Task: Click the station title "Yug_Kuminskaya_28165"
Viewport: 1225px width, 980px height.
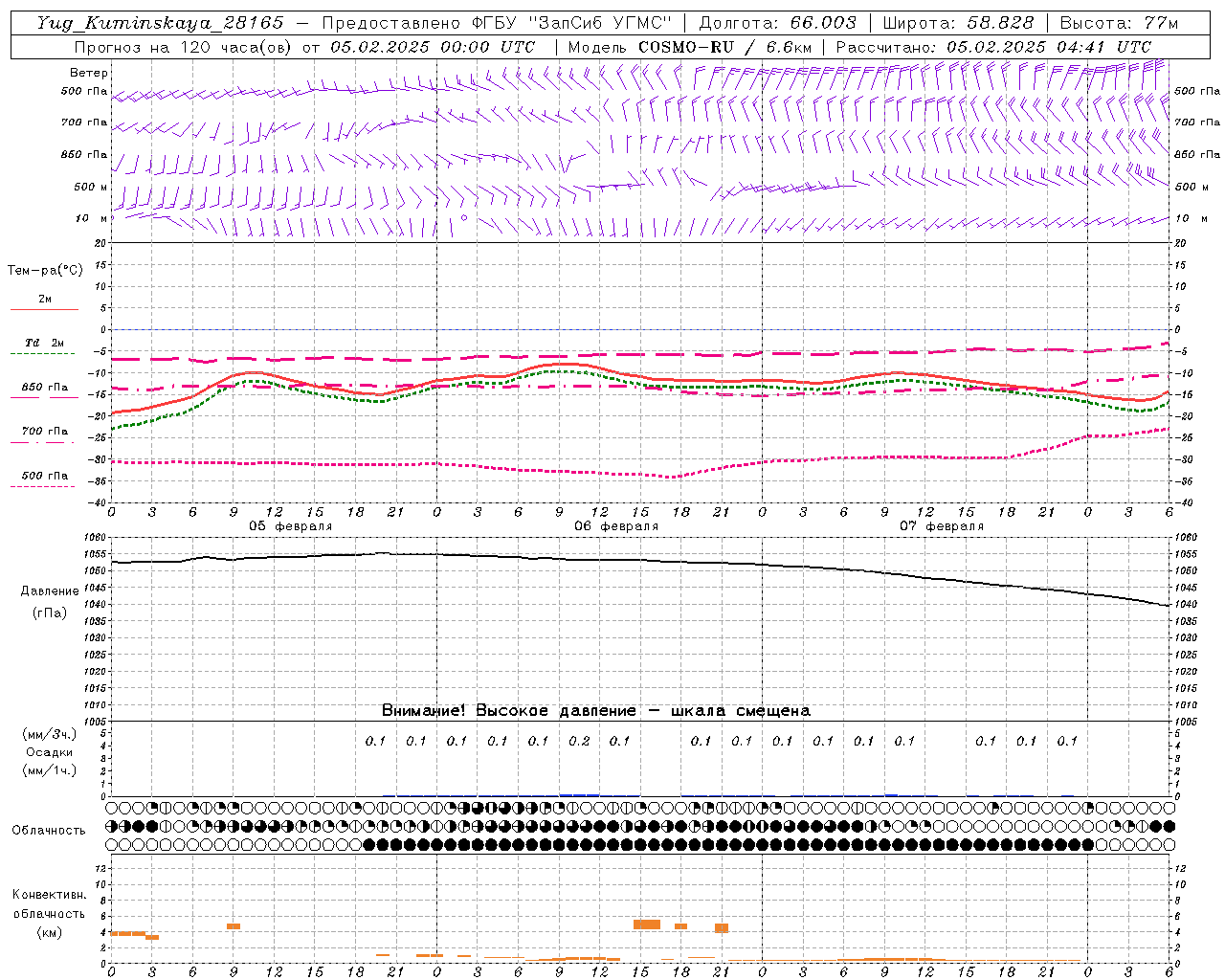Action: pyautogui.click(x=160, y=23)
